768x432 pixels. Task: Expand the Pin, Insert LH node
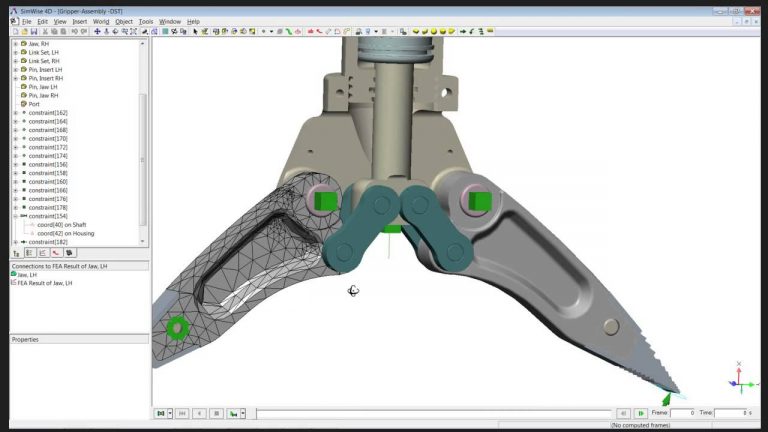pos(16,70)
